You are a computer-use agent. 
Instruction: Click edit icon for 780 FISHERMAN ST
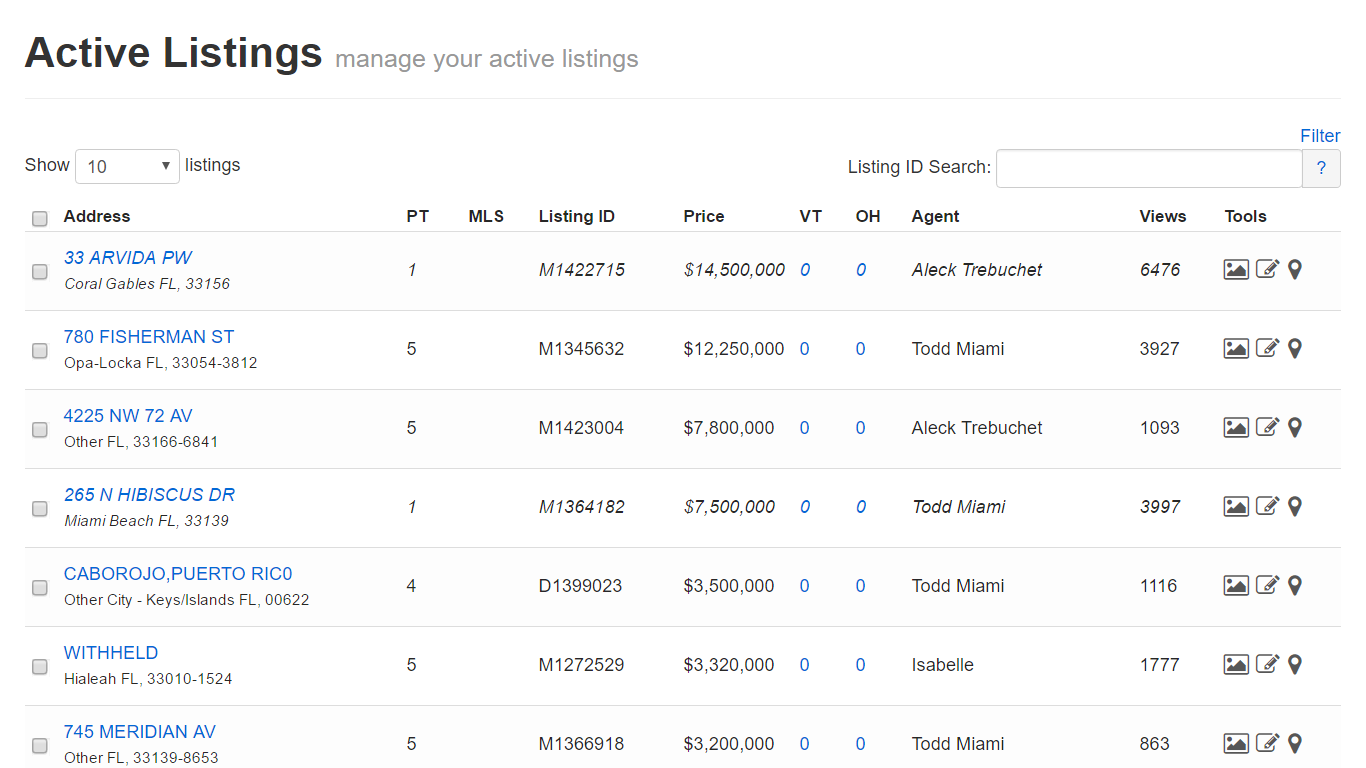point(1267,348)
